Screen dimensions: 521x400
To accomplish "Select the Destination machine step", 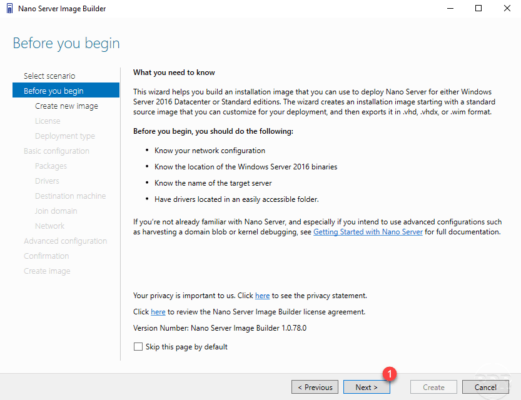I will (x=70, y=196).
